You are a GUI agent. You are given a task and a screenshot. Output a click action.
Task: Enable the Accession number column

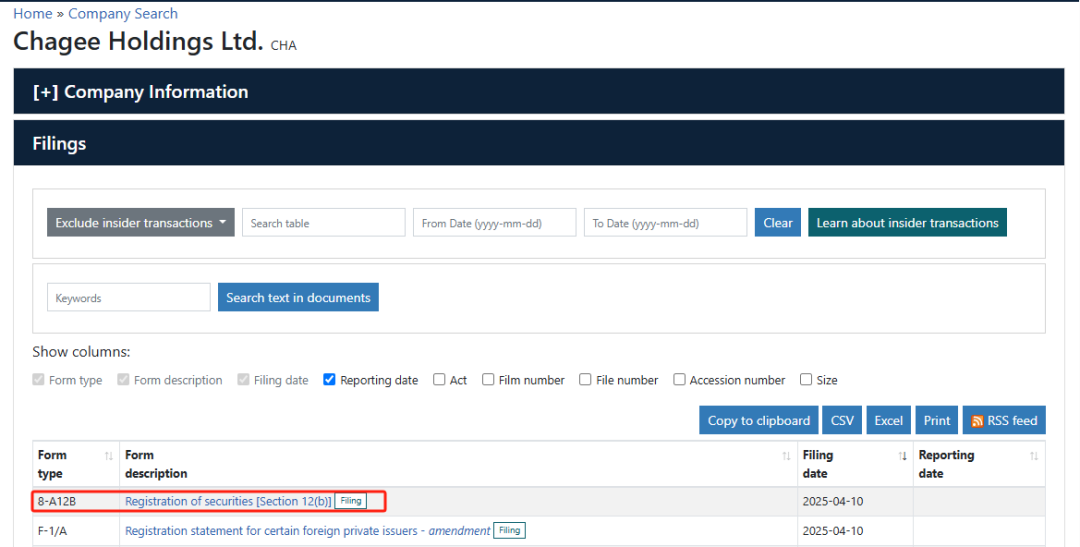pos(679,380)
